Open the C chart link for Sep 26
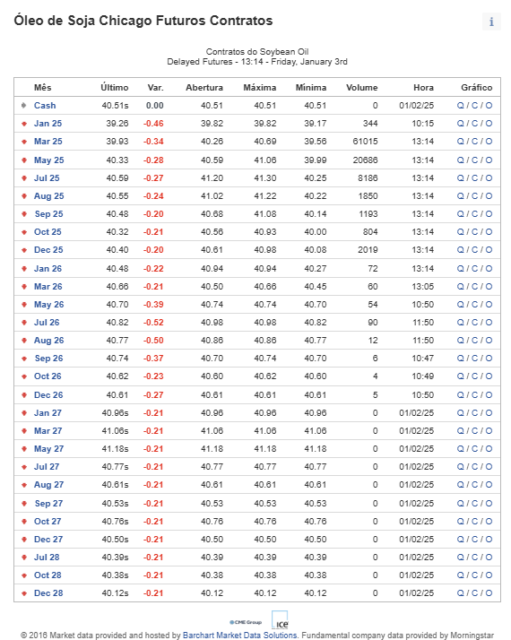The height and width of the screenshot is (640, 511). pyautogui.click(x=475, y=358)
